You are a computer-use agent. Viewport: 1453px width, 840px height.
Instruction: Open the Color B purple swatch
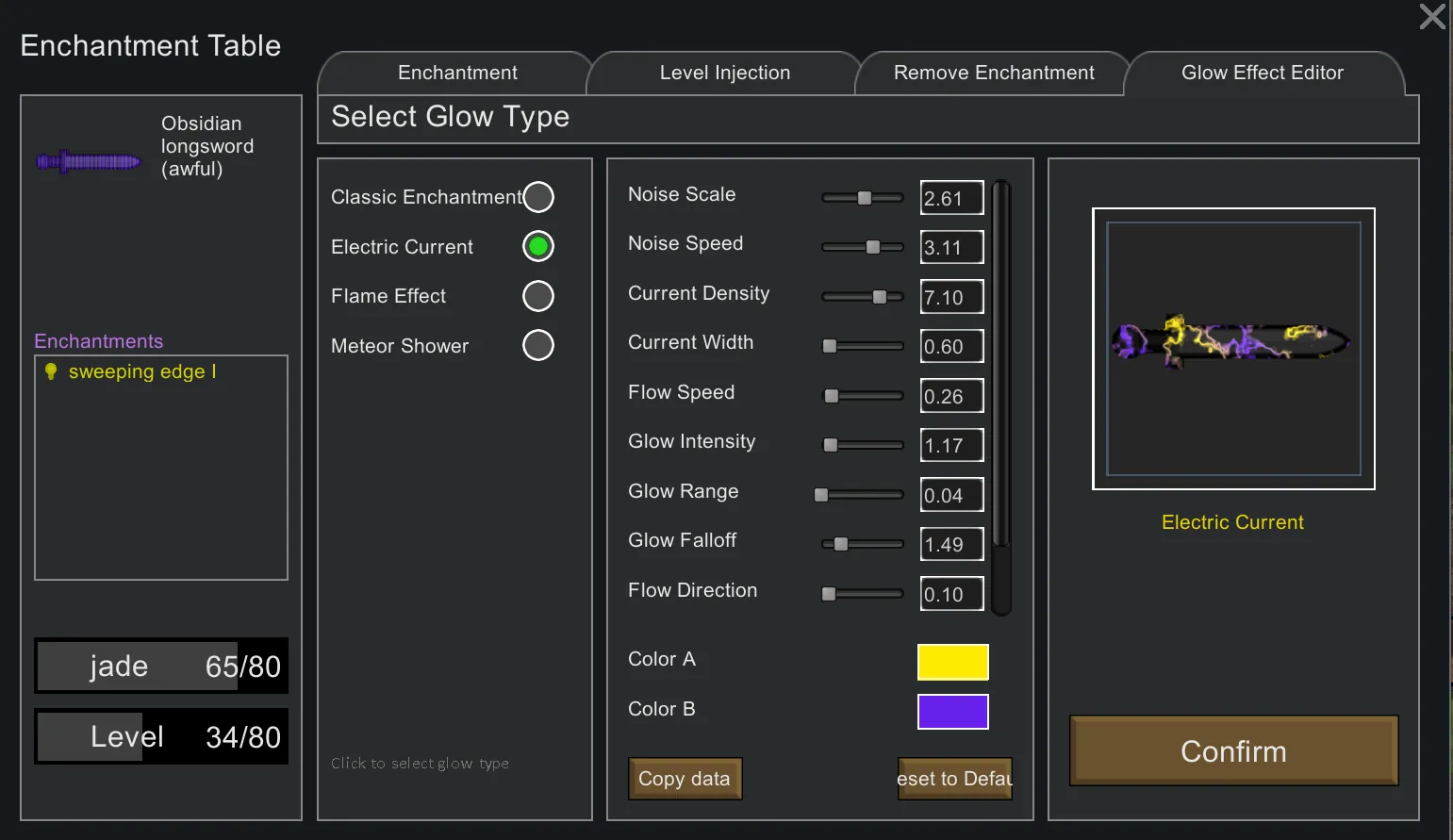[952, 712]
